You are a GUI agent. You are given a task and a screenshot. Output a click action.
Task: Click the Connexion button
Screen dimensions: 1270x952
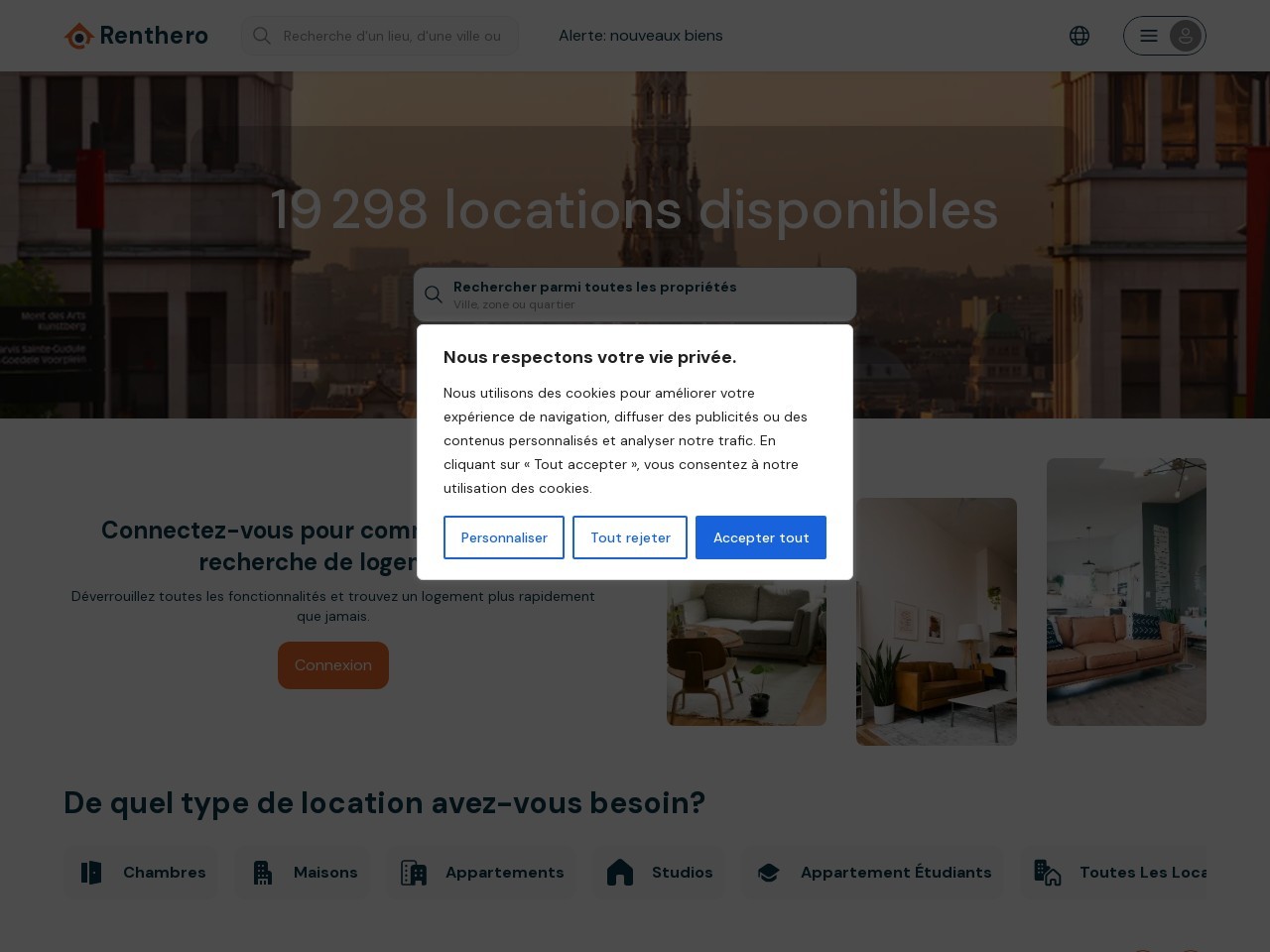click(x=333, y=665)
